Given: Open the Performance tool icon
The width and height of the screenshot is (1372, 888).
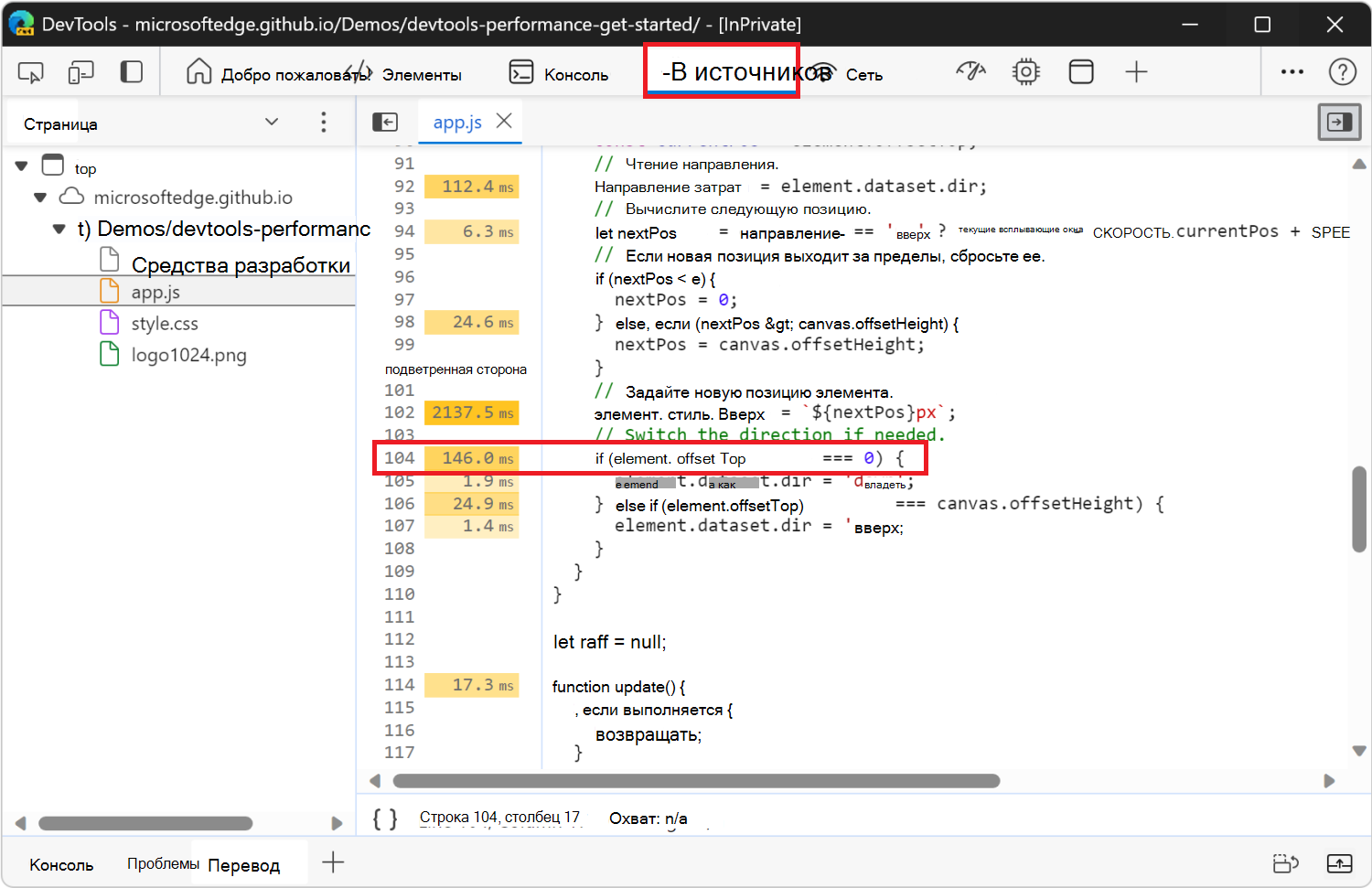Looking at the screenshot, I should (x=971, y=71).
